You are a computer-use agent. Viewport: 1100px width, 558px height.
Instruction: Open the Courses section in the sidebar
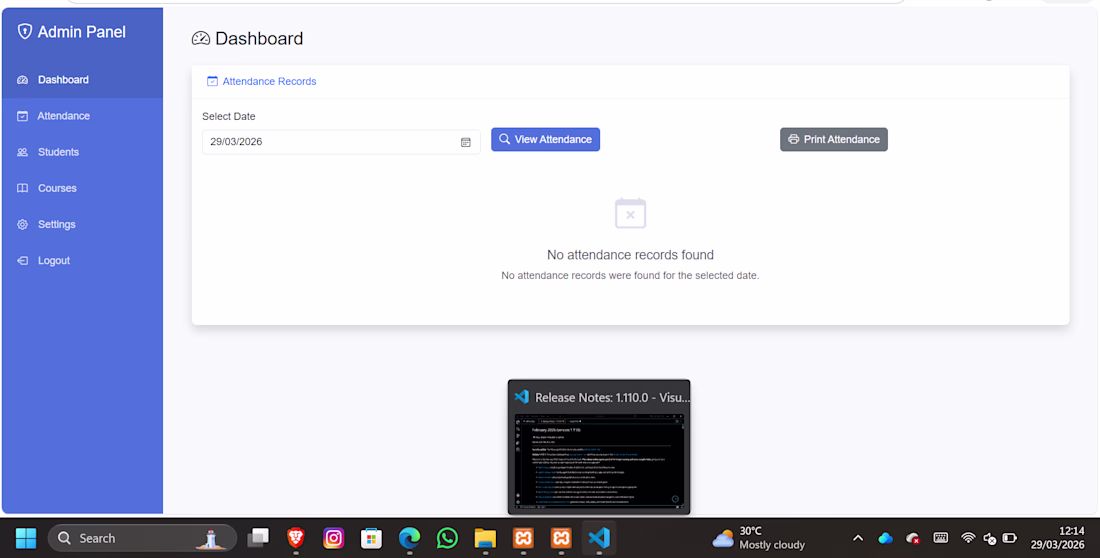(x=82, y=188)
